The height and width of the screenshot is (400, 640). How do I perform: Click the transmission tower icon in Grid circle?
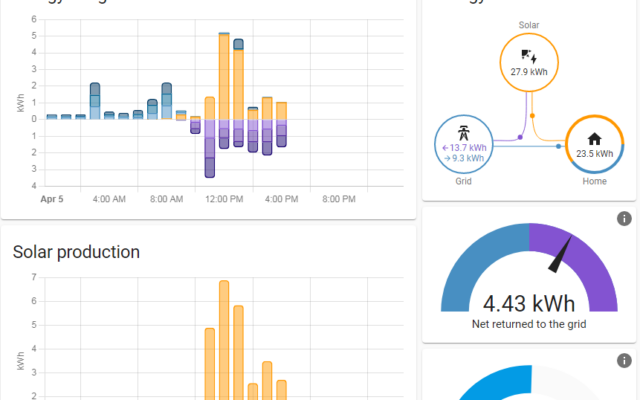point(464,133)
